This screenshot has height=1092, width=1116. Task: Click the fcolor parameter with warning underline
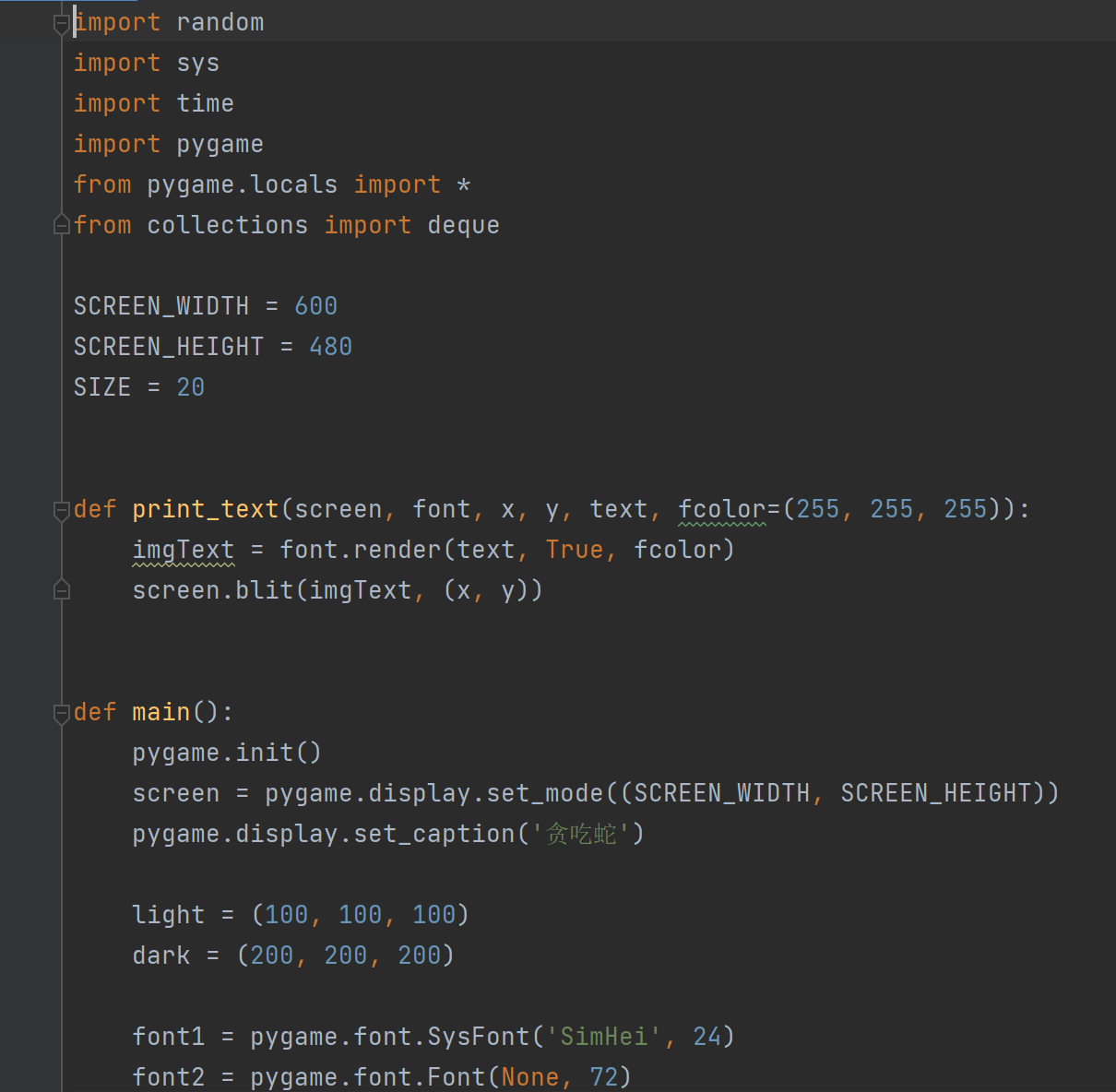point(722,509)
